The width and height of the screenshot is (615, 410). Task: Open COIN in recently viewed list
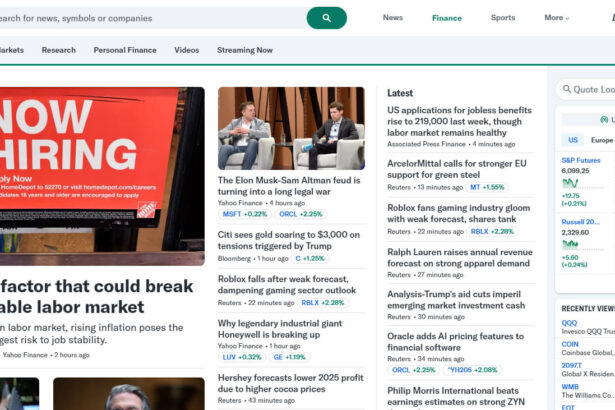(570, 344)
